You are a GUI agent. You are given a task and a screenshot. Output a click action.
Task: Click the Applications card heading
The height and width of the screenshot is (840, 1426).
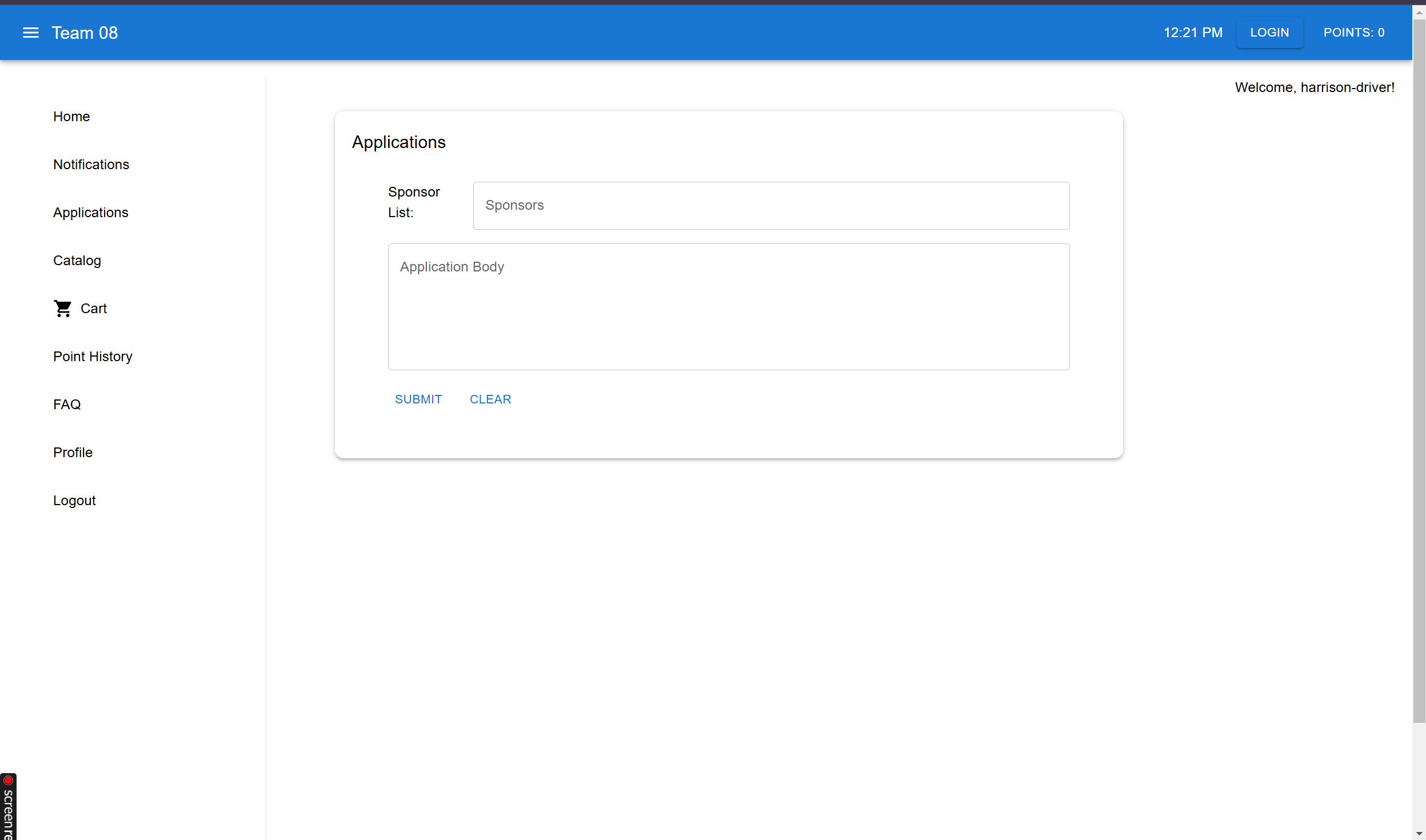point(398,142)
